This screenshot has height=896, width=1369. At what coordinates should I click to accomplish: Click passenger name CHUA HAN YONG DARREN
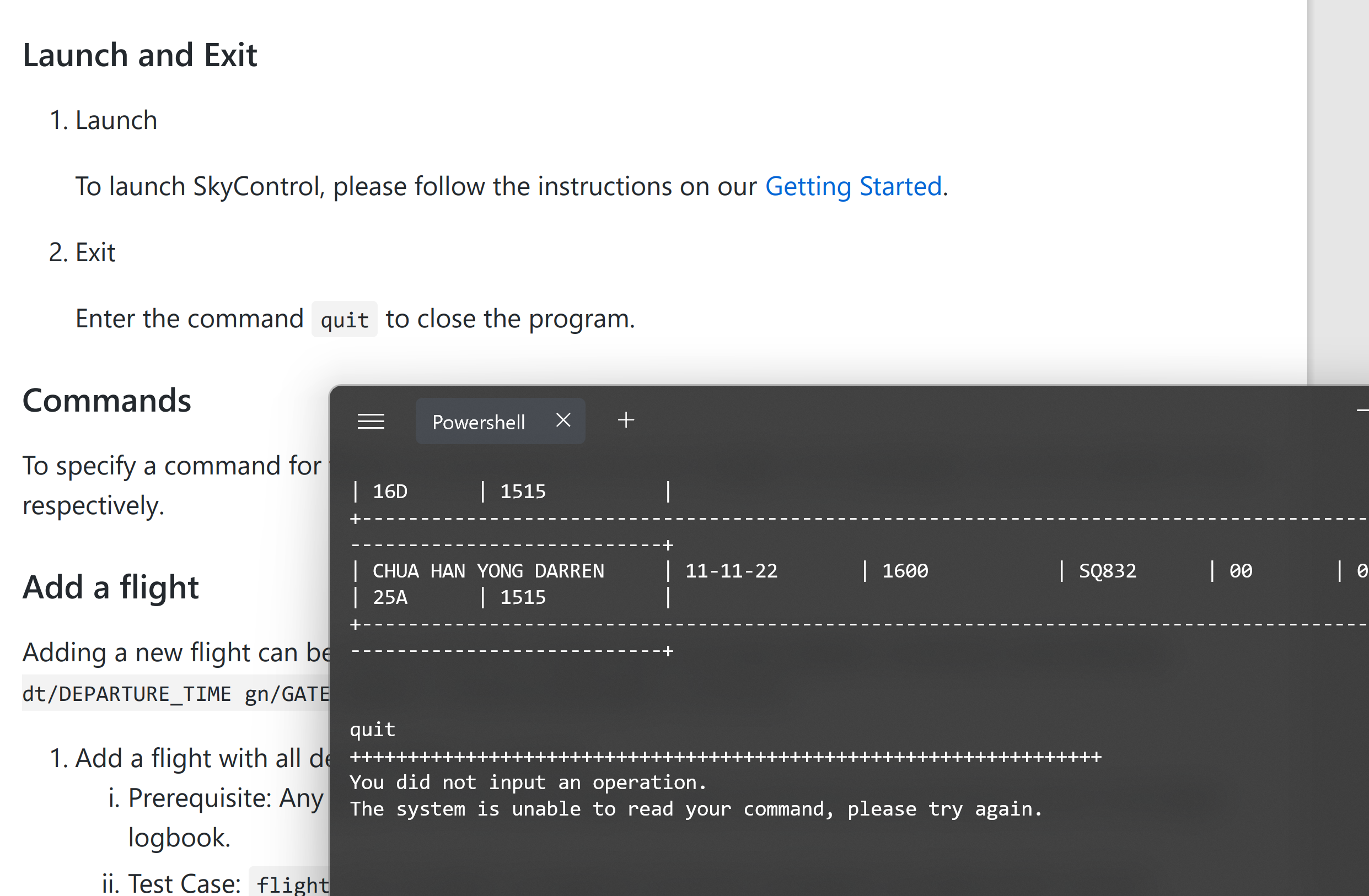tap(488, 571)
